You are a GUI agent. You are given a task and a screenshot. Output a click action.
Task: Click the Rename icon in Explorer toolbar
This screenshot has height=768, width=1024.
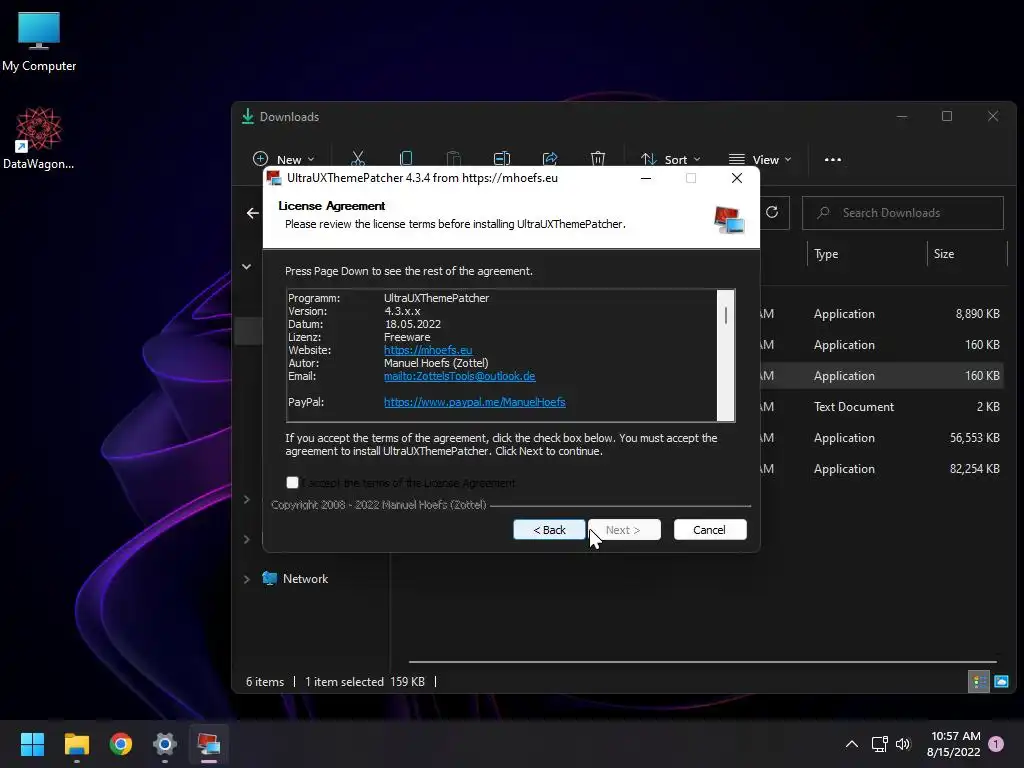coord(502,159)
